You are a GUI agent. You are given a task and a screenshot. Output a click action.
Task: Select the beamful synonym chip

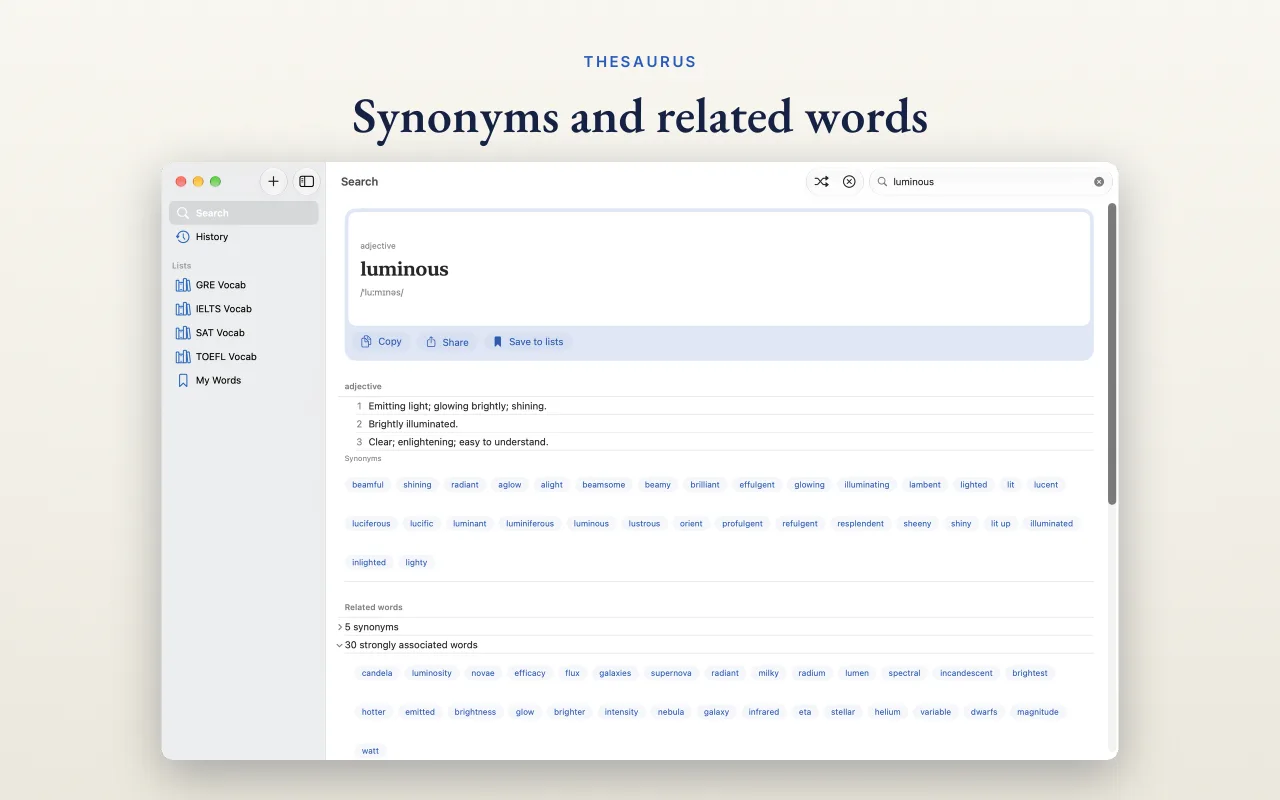[x=368, y=485]
